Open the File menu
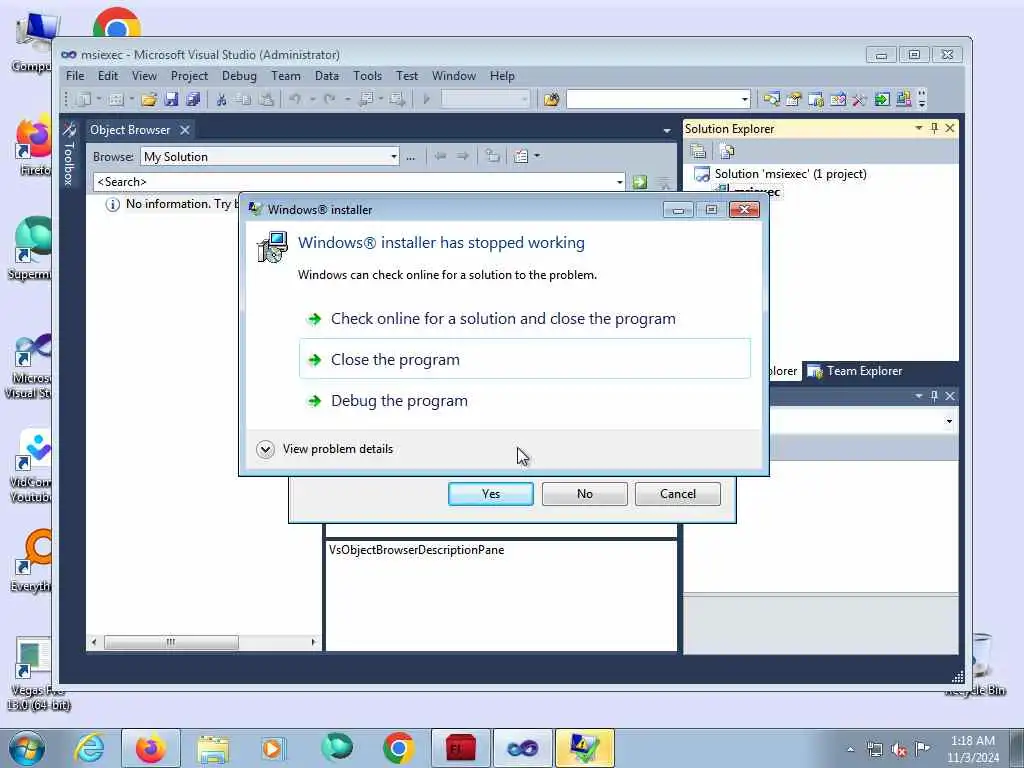Viewport: 1024px width, 768px height. (x=75, y=76)
